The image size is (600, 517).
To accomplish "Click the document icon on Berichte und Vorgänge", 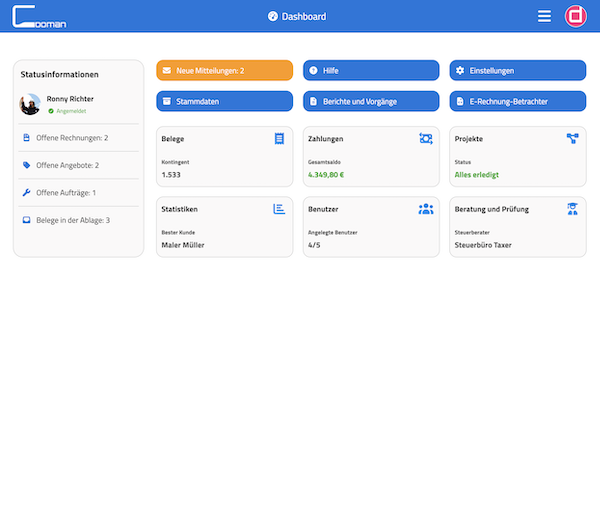I will [x=313, y=101].
